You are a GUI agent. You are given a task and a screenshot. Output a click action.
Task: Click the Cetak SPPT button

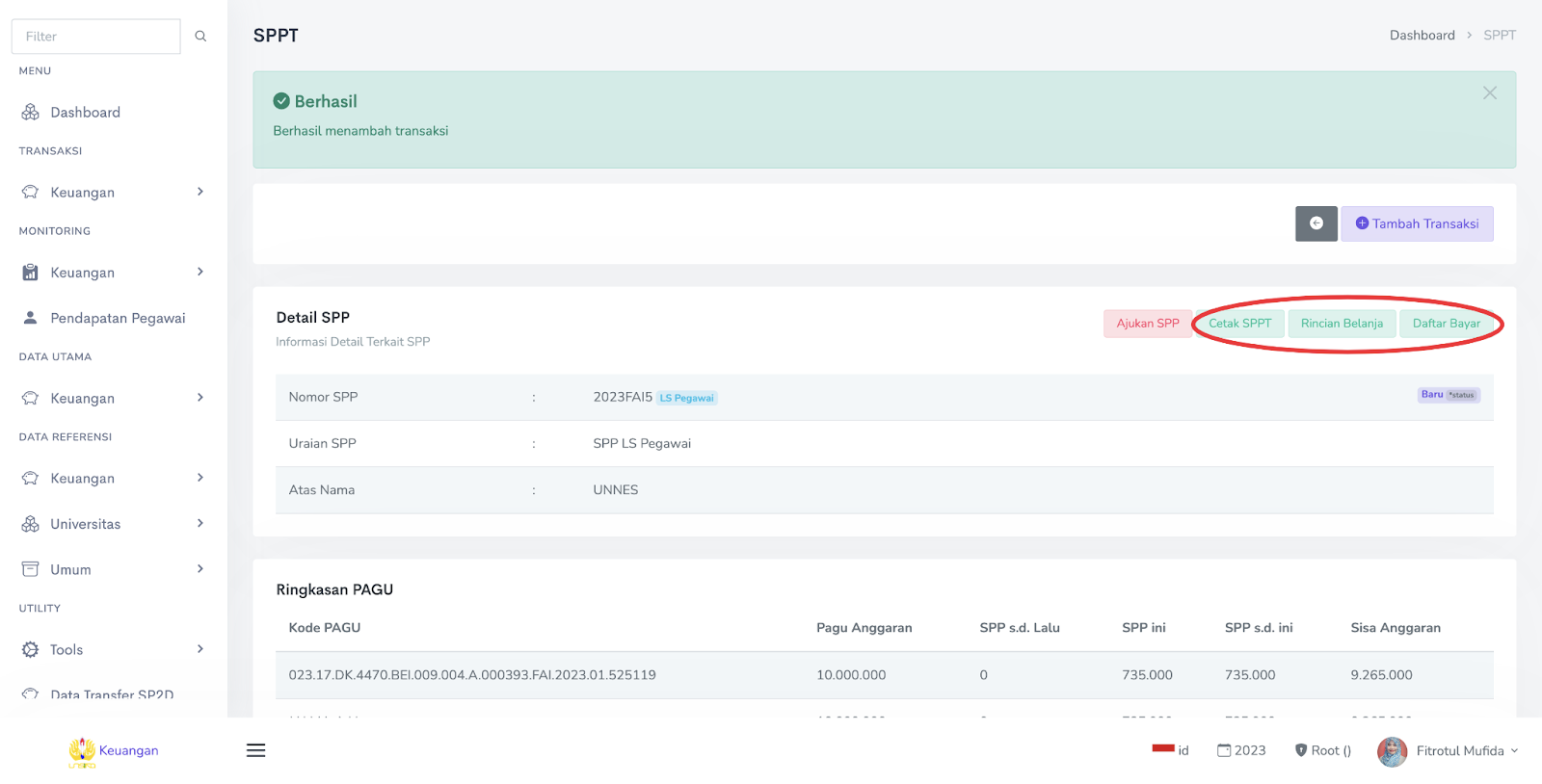pyautogui.click(x=1240, y=324)
